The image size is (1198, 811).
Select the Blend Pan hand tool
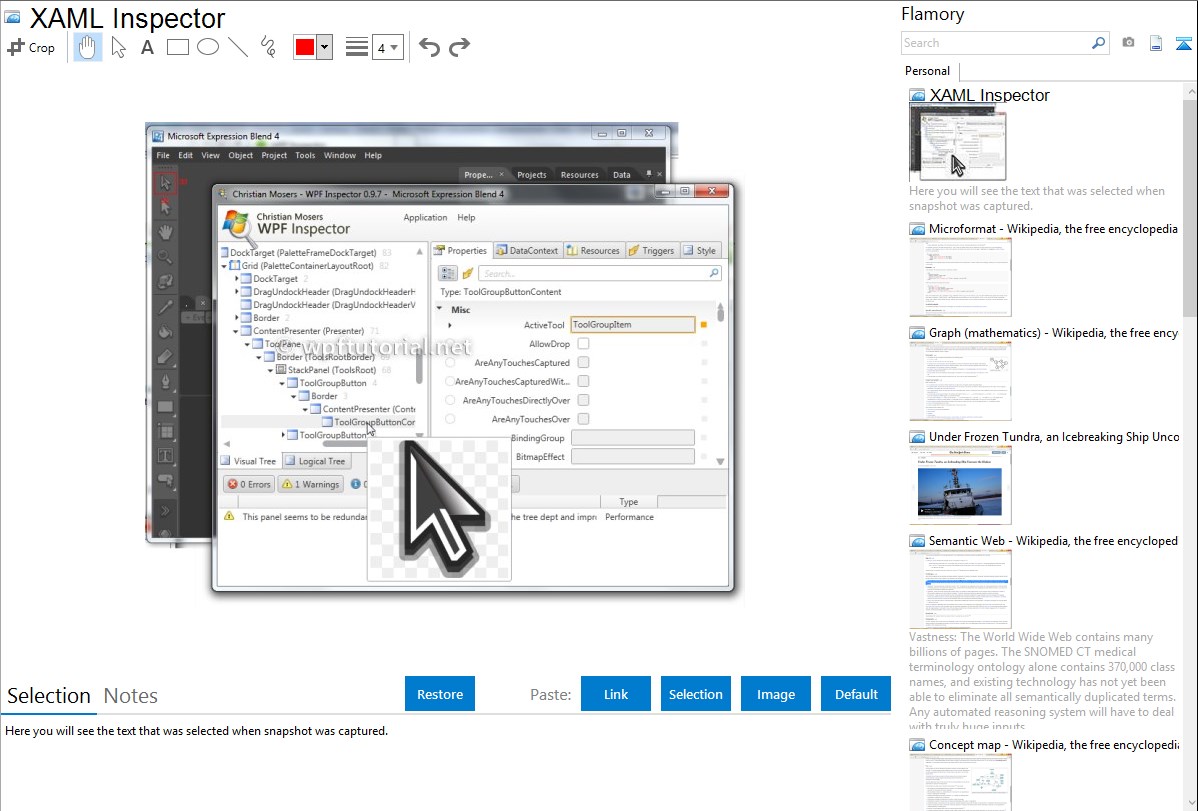click(x=165, y=232)
